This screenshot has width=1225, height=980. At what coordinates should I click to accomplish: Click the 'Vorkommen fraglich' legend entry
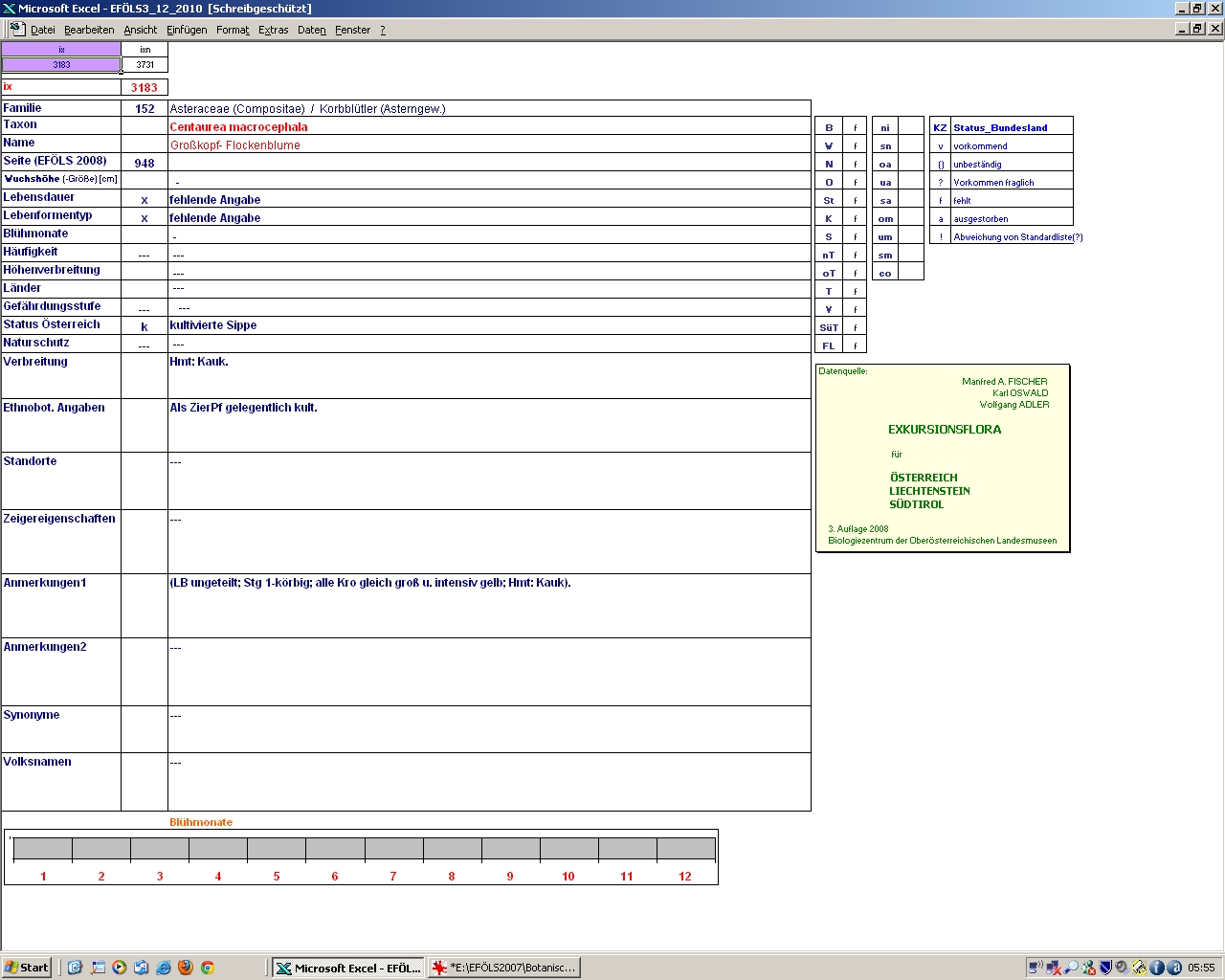click(993, 183)
